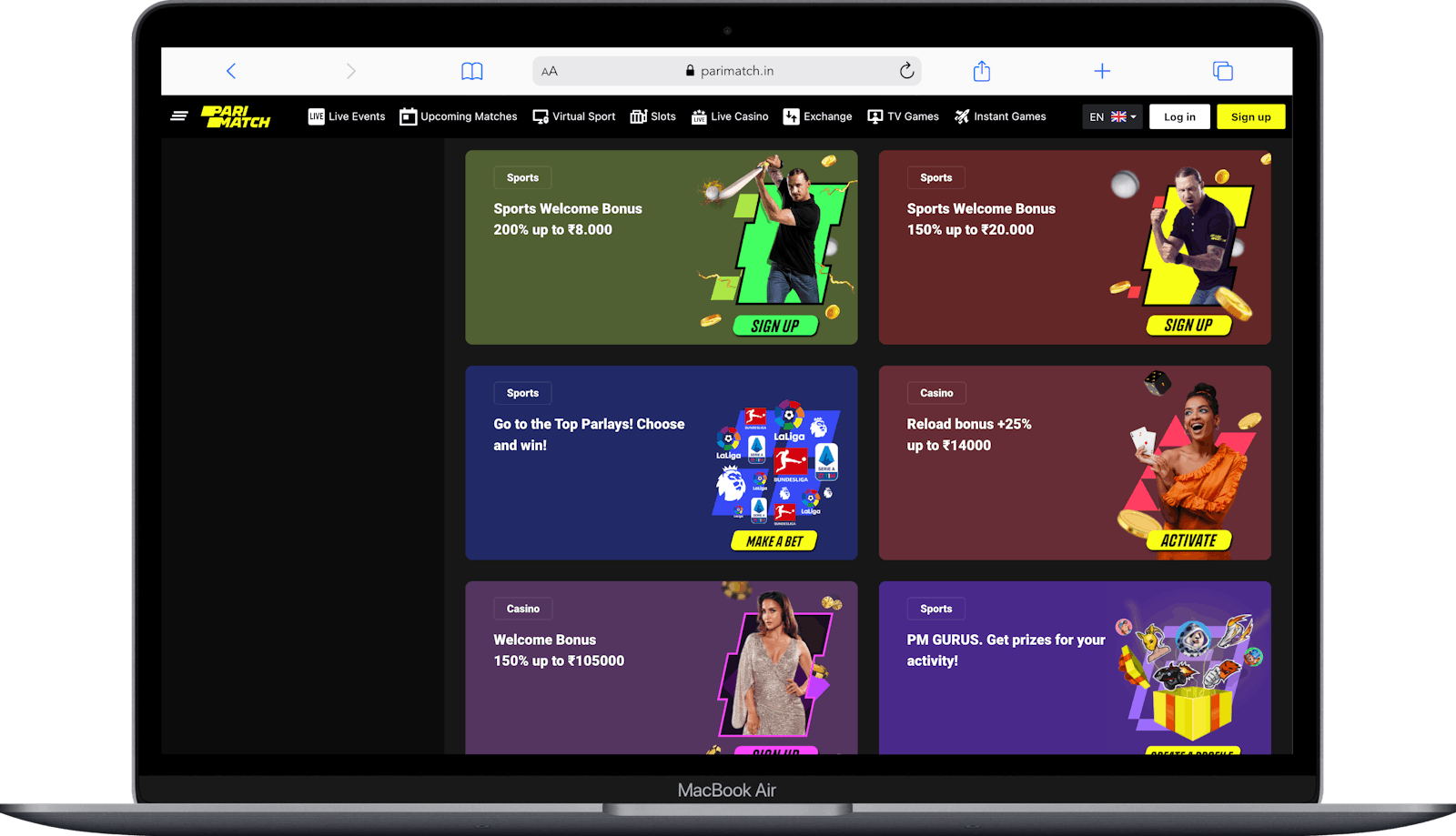Click the yellow Sign up button

[x=1250, y=117]
